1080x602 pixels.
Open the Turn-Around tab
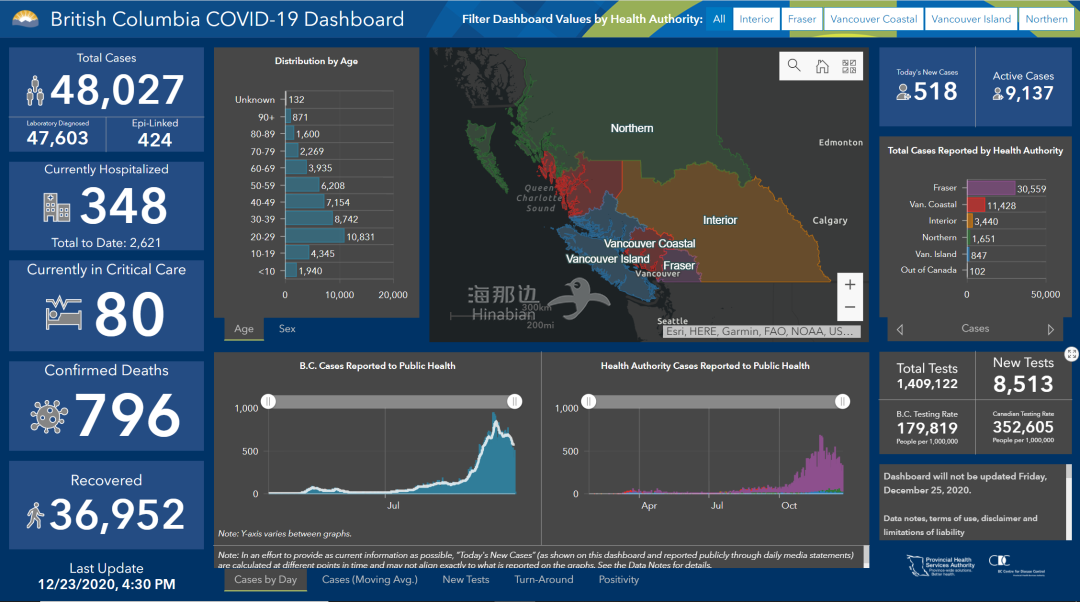click(x=543, y=579)
